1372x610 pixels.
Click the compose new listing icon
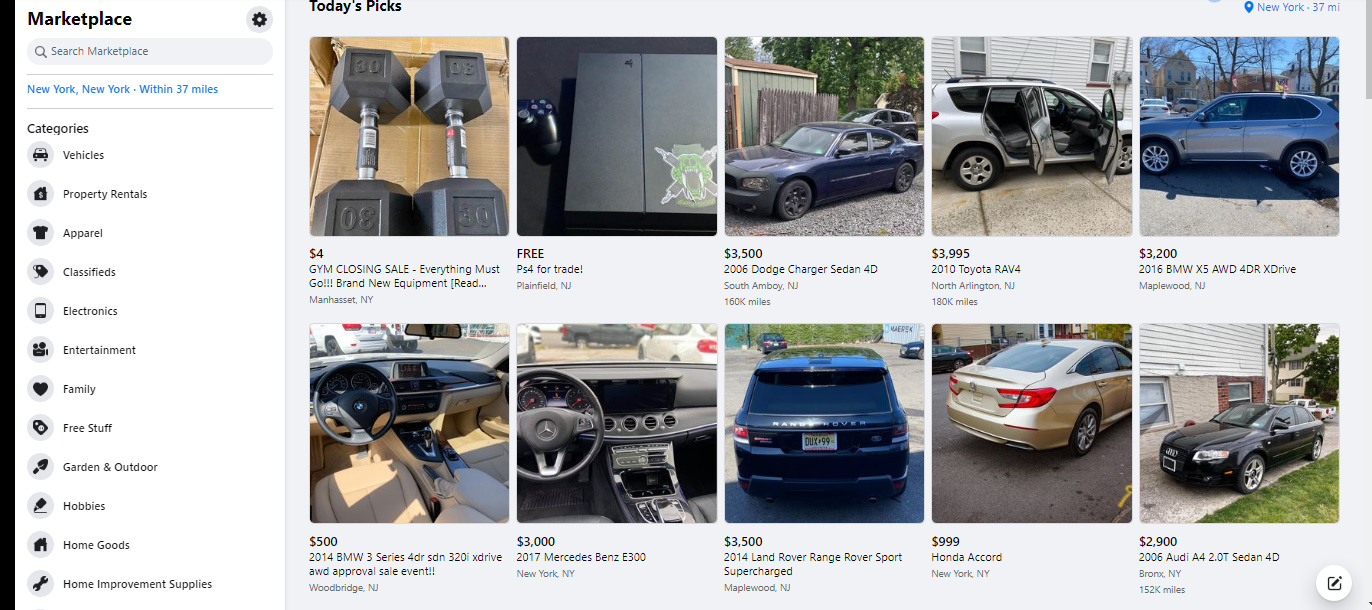point(1333,583)
